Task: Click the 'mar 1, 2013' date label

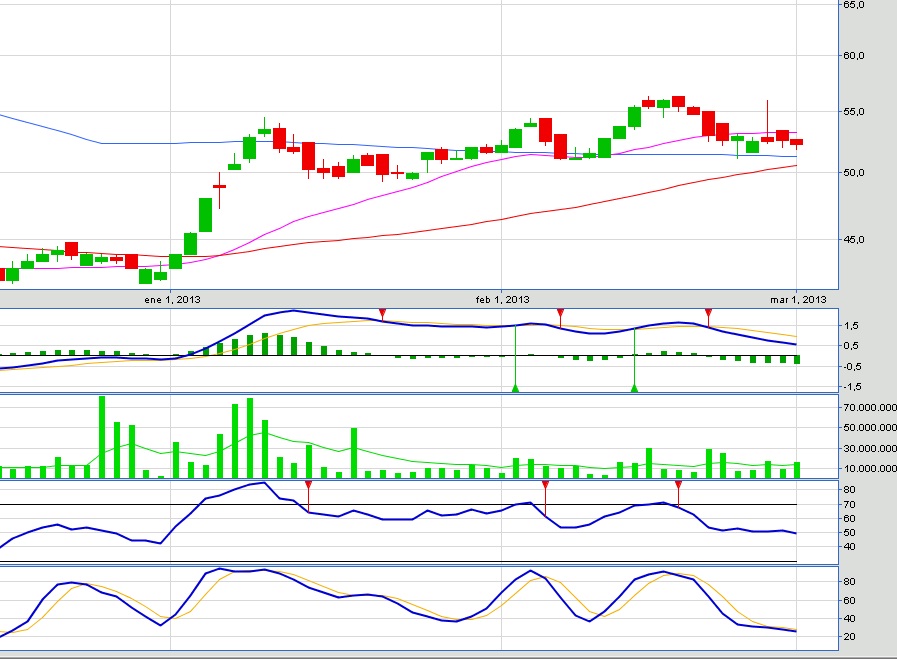Action: click(798, 299)
